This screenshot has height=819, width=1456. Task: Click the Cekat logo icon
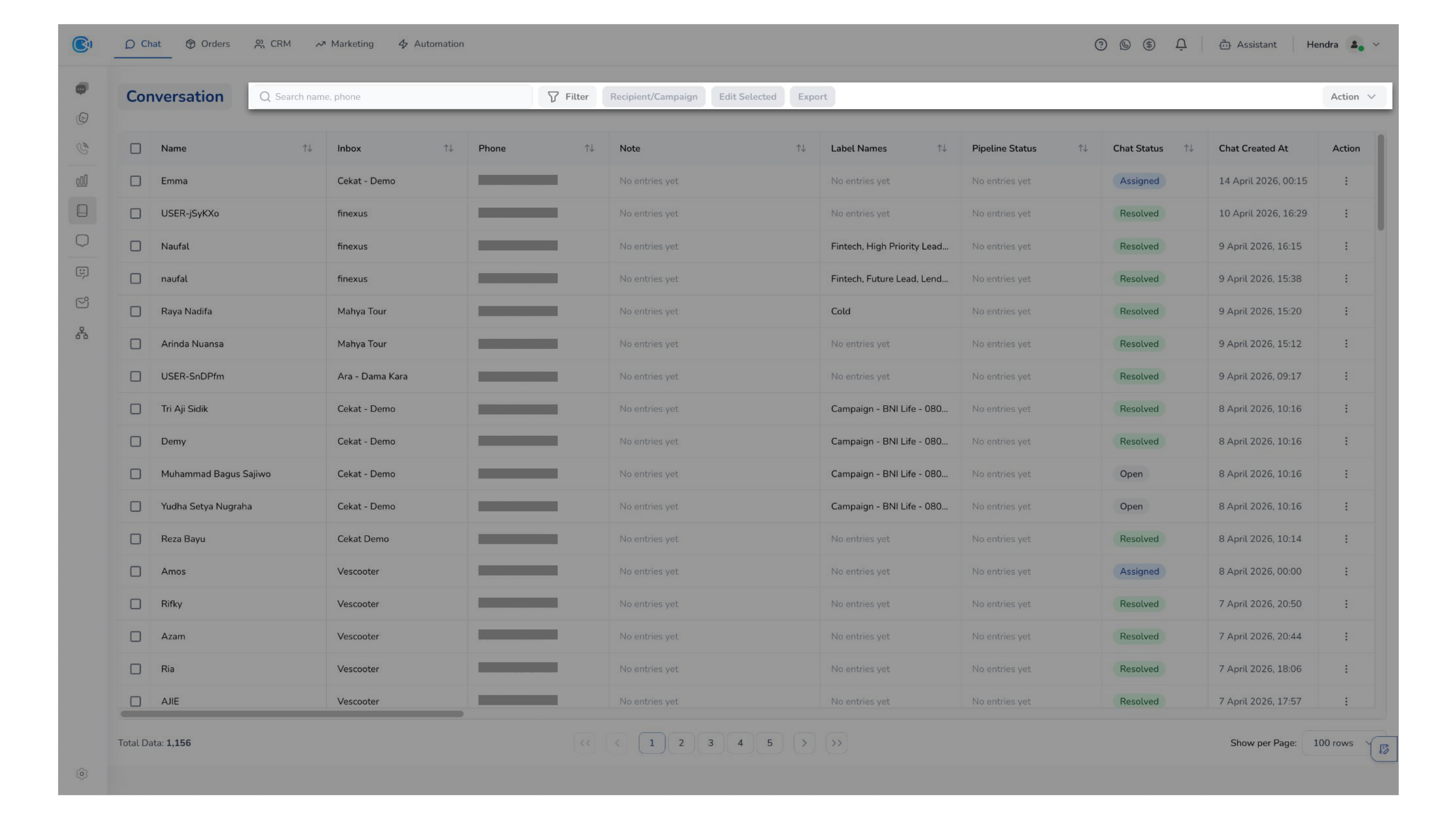coord(82,44)
